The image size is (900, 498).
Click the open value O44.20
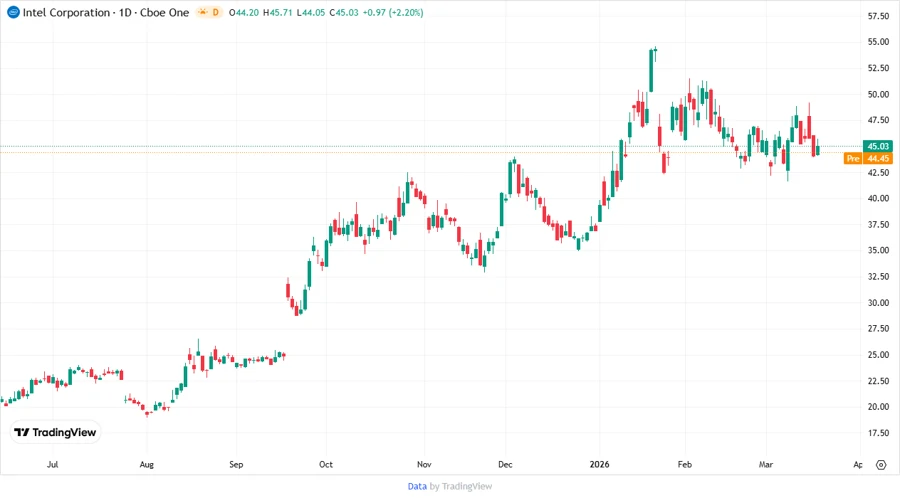243,13
